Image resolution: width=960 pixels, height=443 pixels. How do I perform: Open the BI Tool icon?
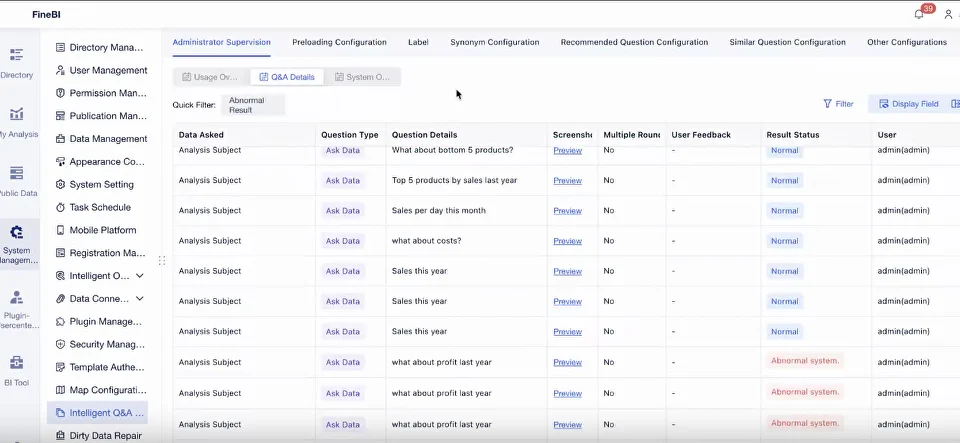(x=17, y=363)
